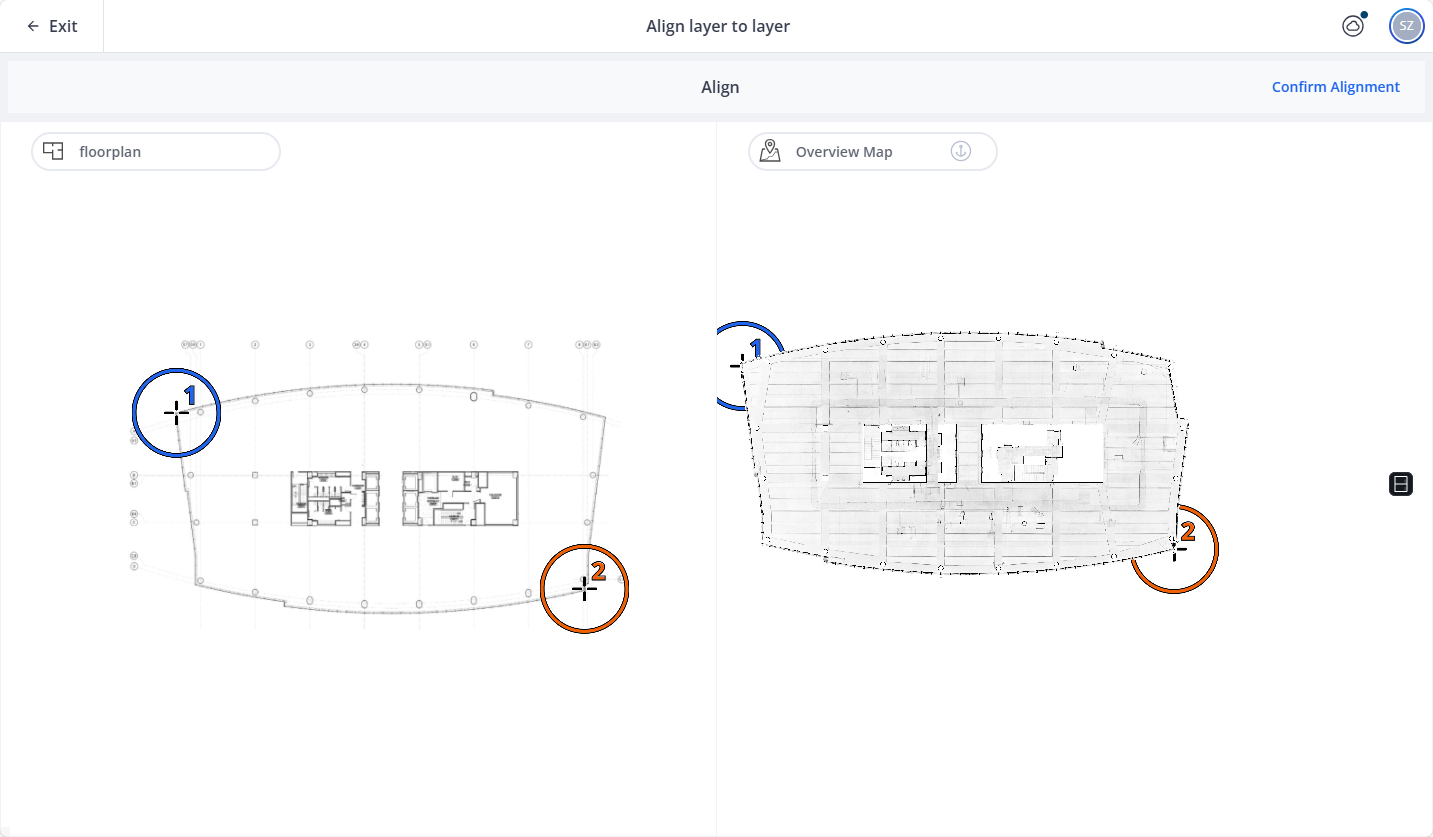Click the large white core in Overview Map scan
Viewport: 1433px width, 837px height.
1040,453
